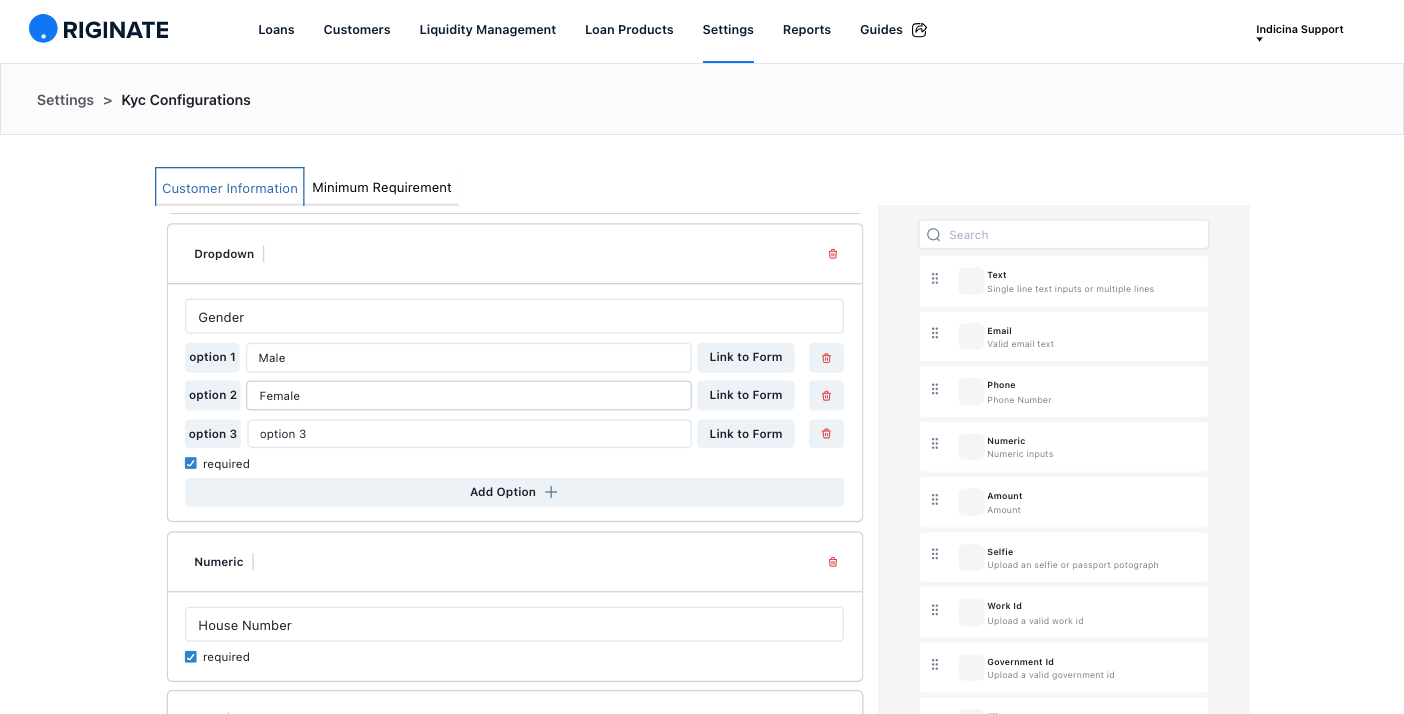Click the drag handle for Government Id field
Image resolution: width=1404 pixels, height=714 pixels.
coord(935,665)
